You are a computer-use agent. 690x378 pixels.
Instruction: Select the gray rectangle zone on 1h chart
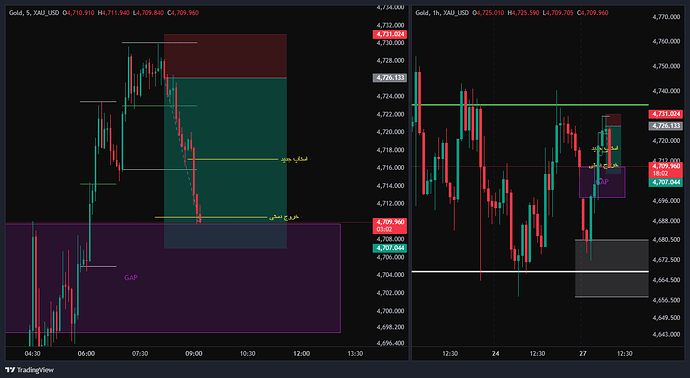click(x=612, y=268)
